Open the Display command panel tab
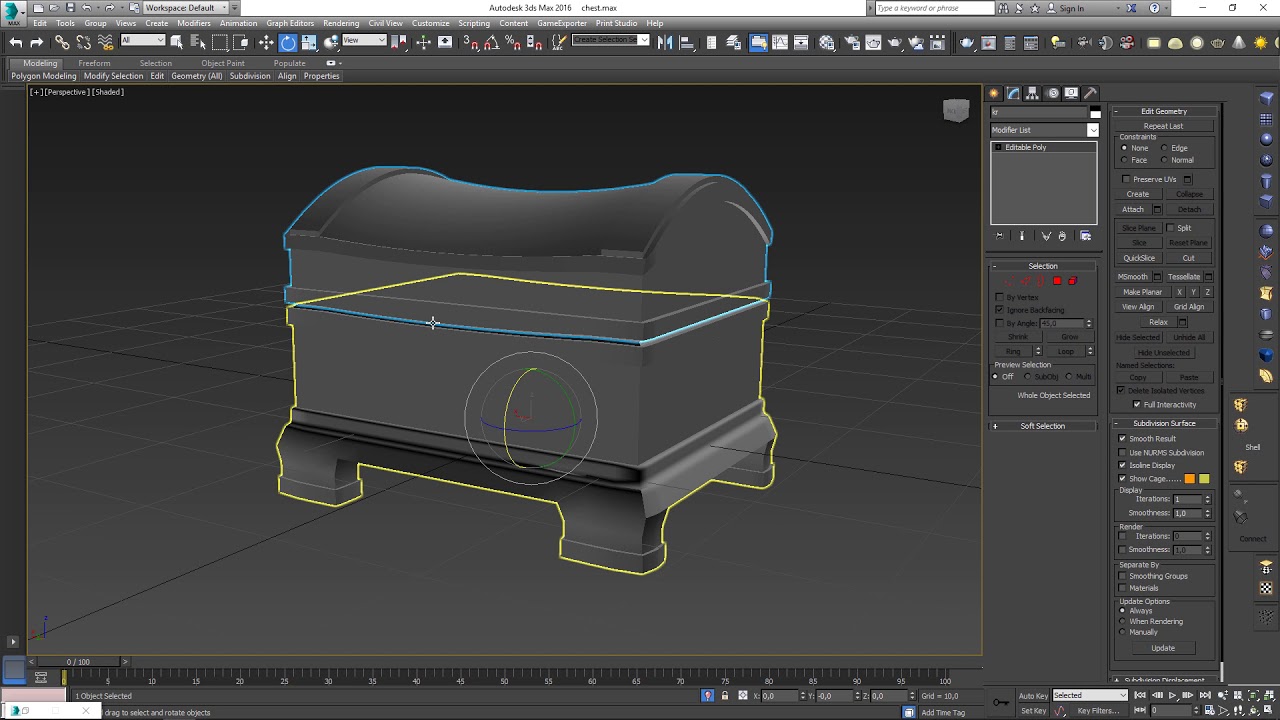The image size is (1280, 720). [x=1071, y=93]
